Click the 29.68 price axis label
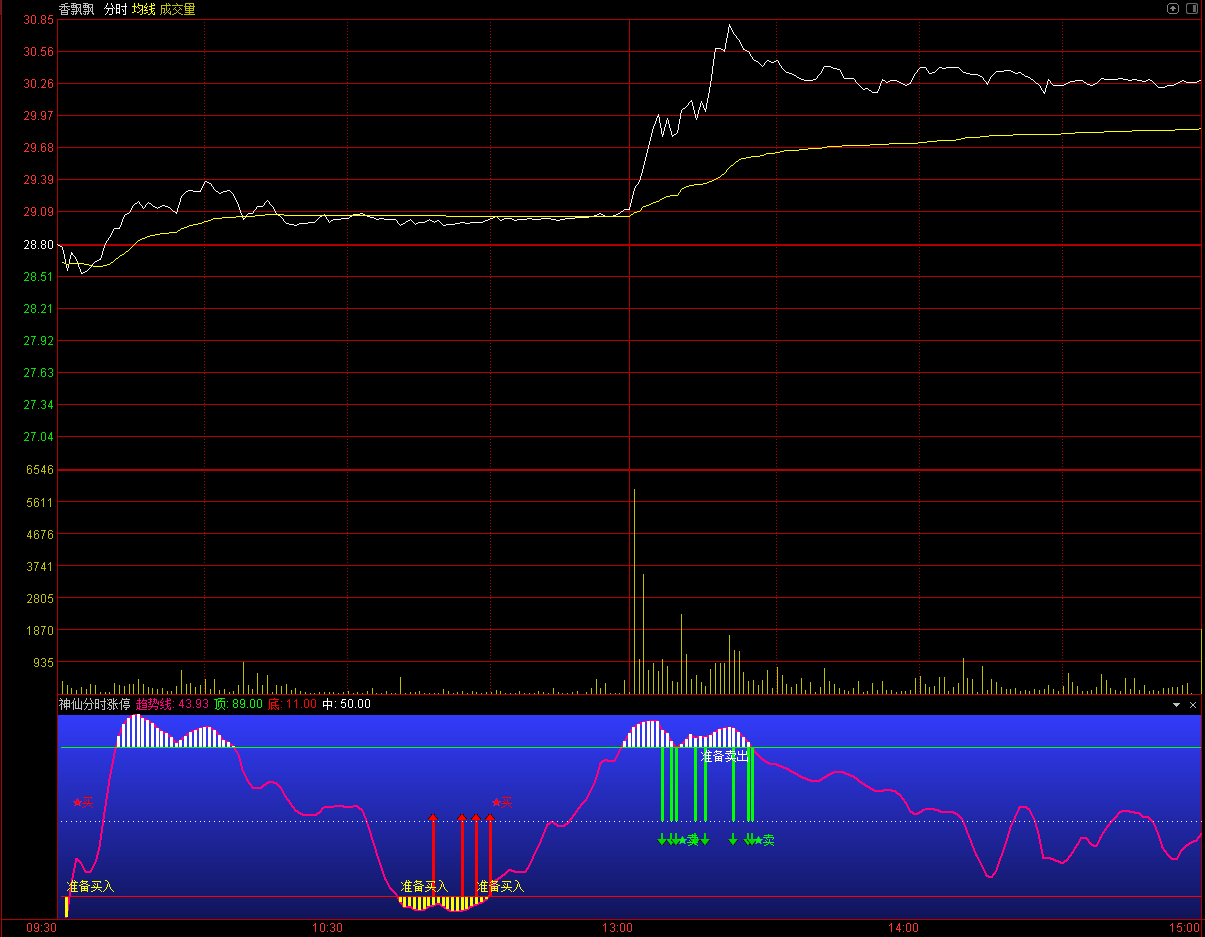1205x937 pixels. click(x=38, y=148)
